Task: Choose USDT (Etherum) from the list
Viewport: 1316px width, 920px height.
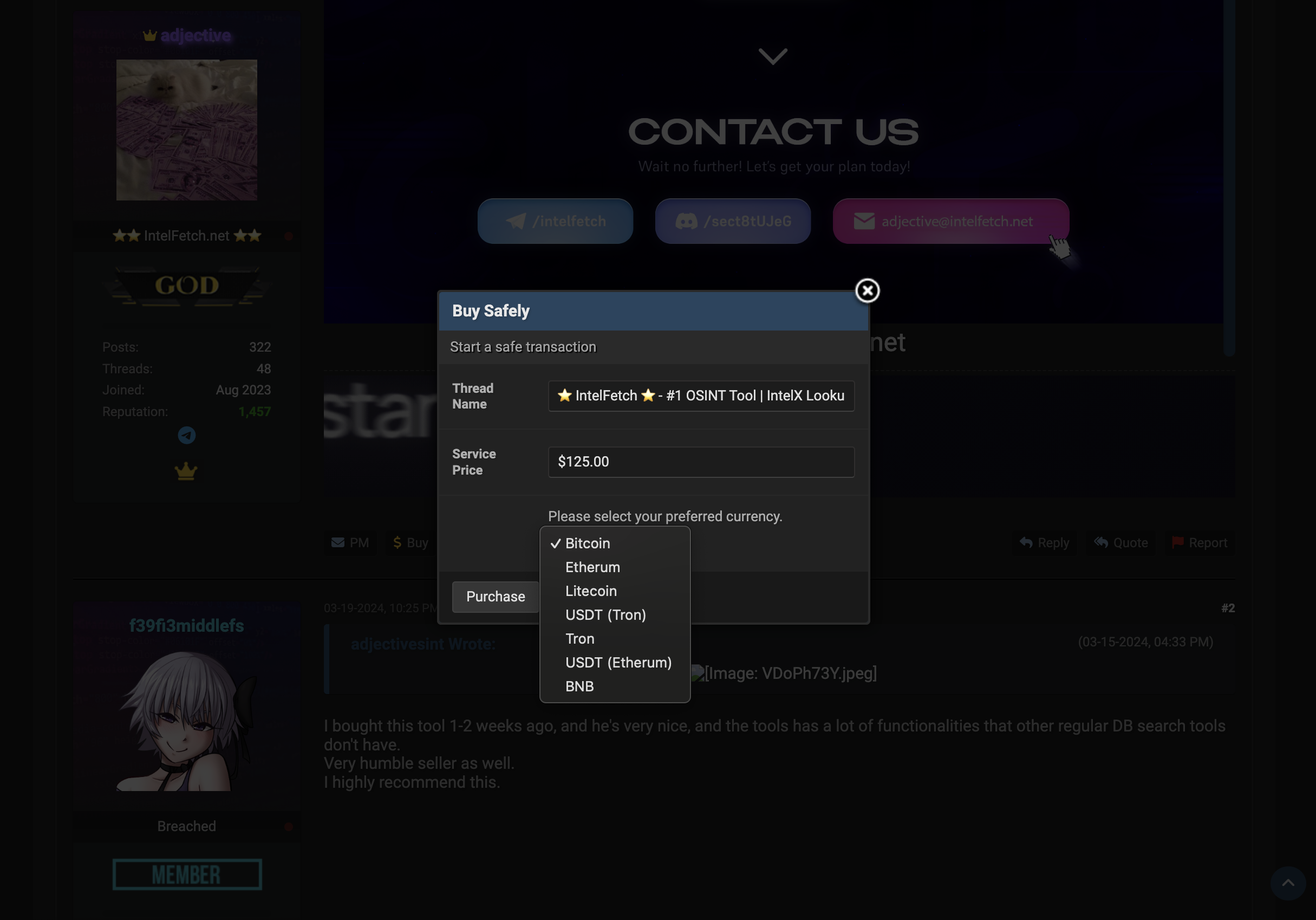Action: click(x=618, y=663)
